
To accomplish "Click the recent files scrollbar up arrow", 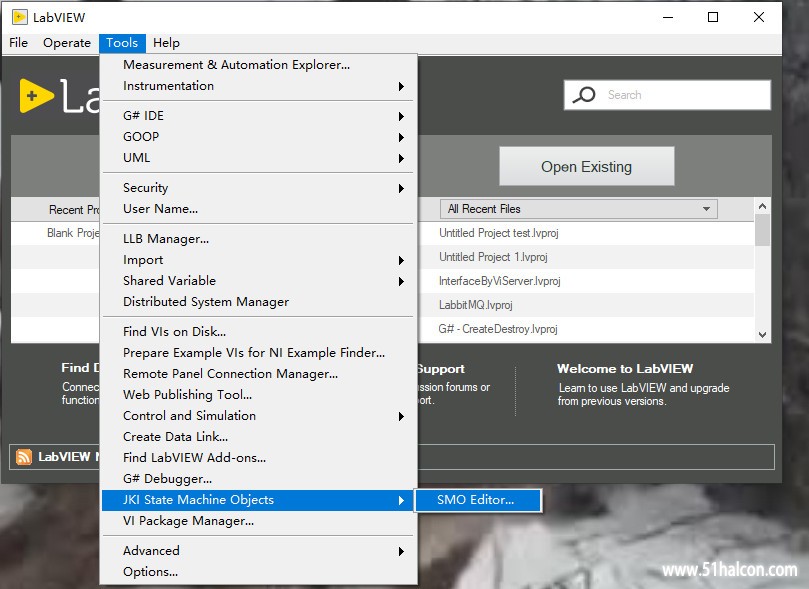I will (x=763, y=206).
